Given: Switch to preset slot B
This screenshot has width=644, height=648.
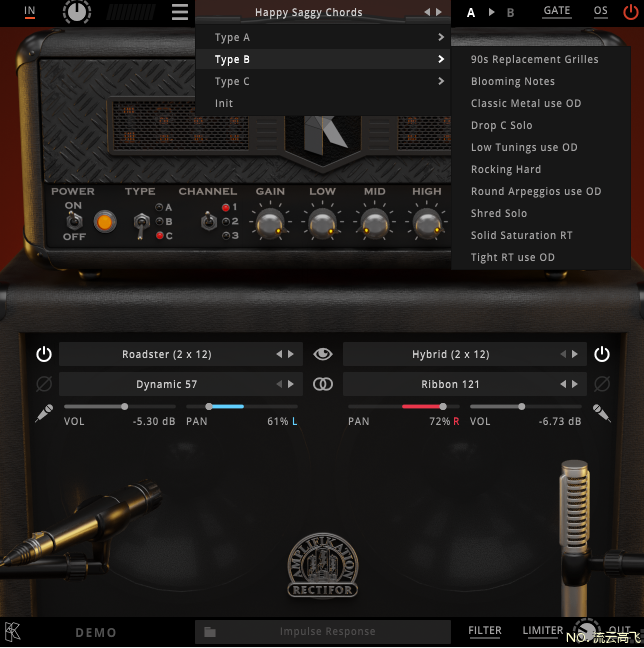Looking at the screenshot, I should point(510,12).
